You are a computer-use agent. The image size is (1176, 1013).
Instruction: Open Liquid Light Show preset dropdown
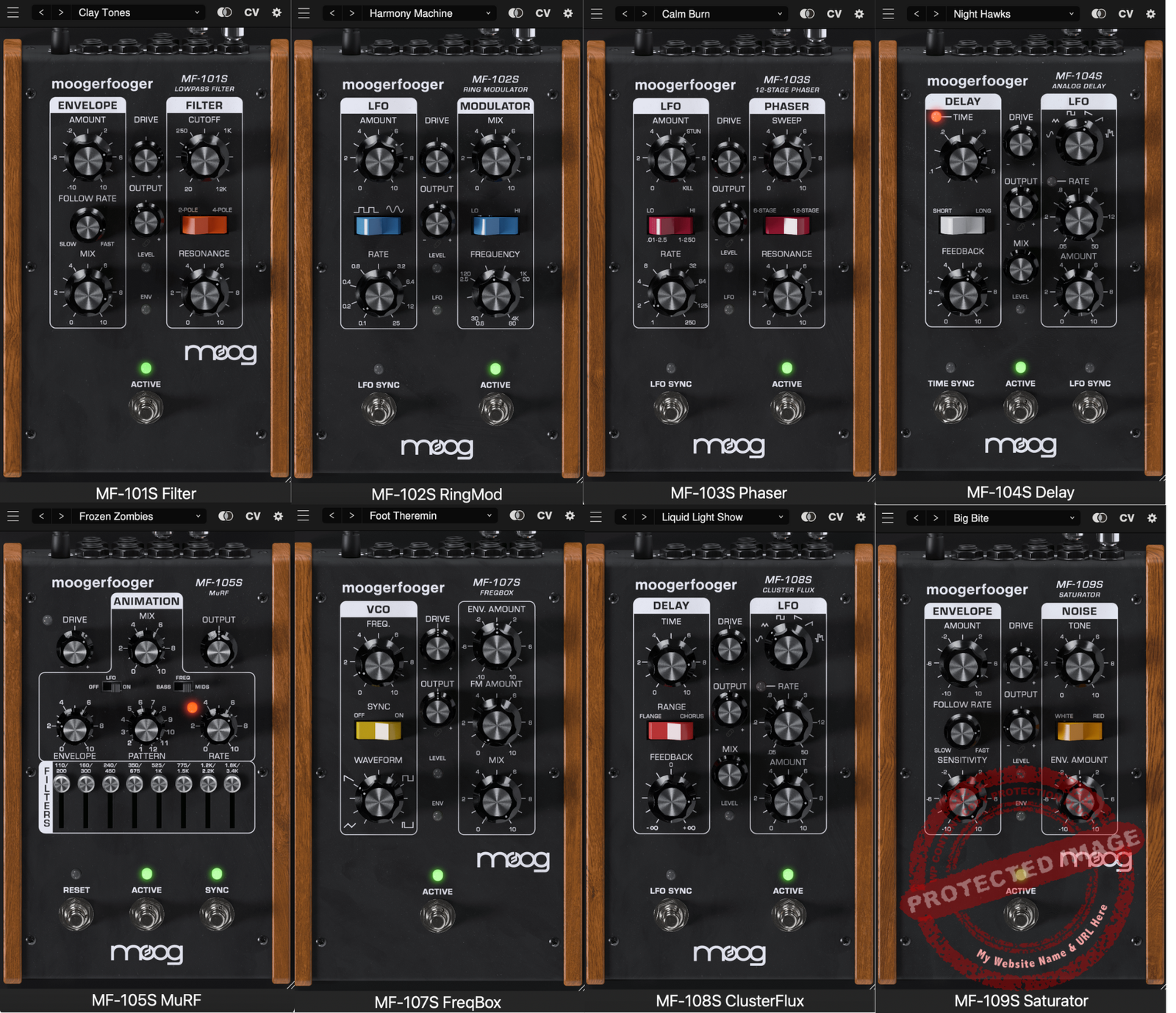(723, 517)
